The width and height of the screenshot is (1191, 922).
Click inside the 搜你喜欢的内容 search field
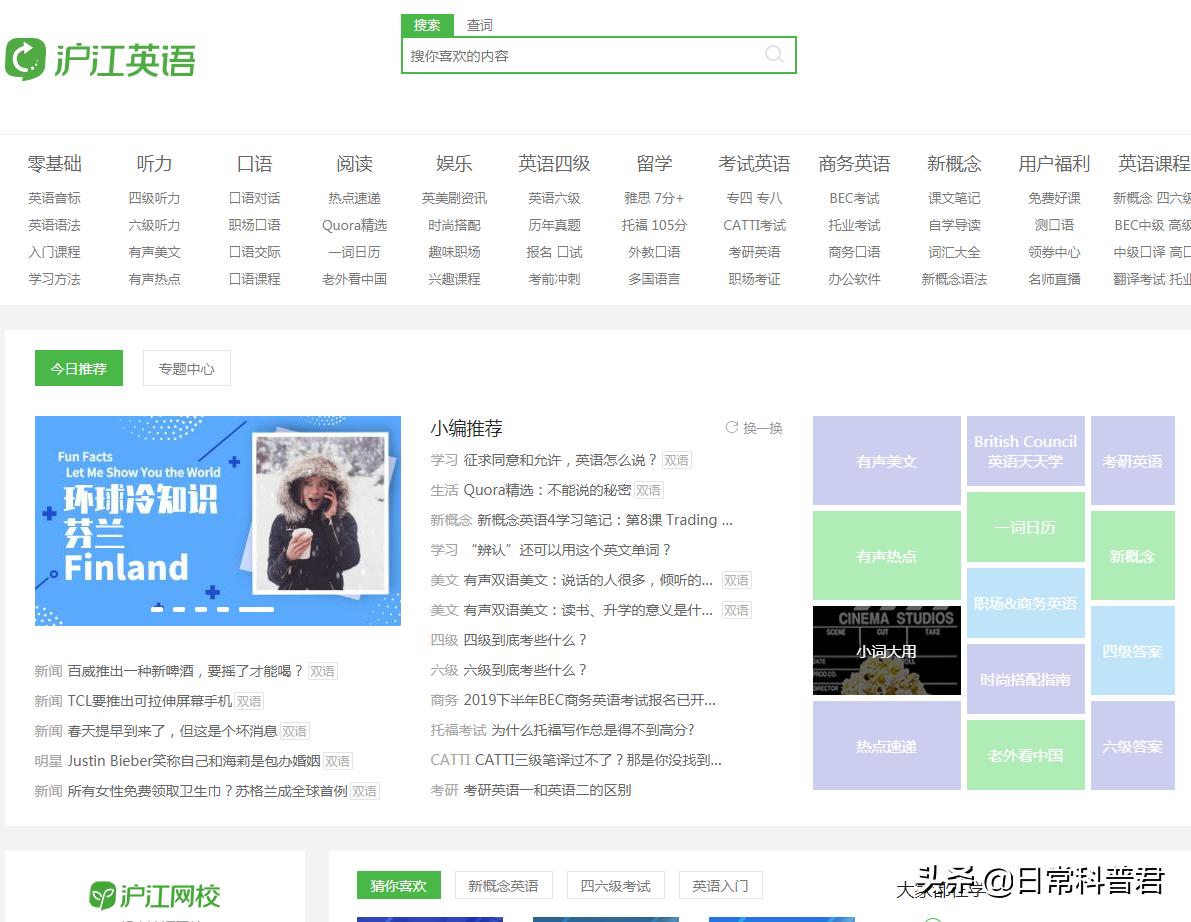click(x=560, y=55)
